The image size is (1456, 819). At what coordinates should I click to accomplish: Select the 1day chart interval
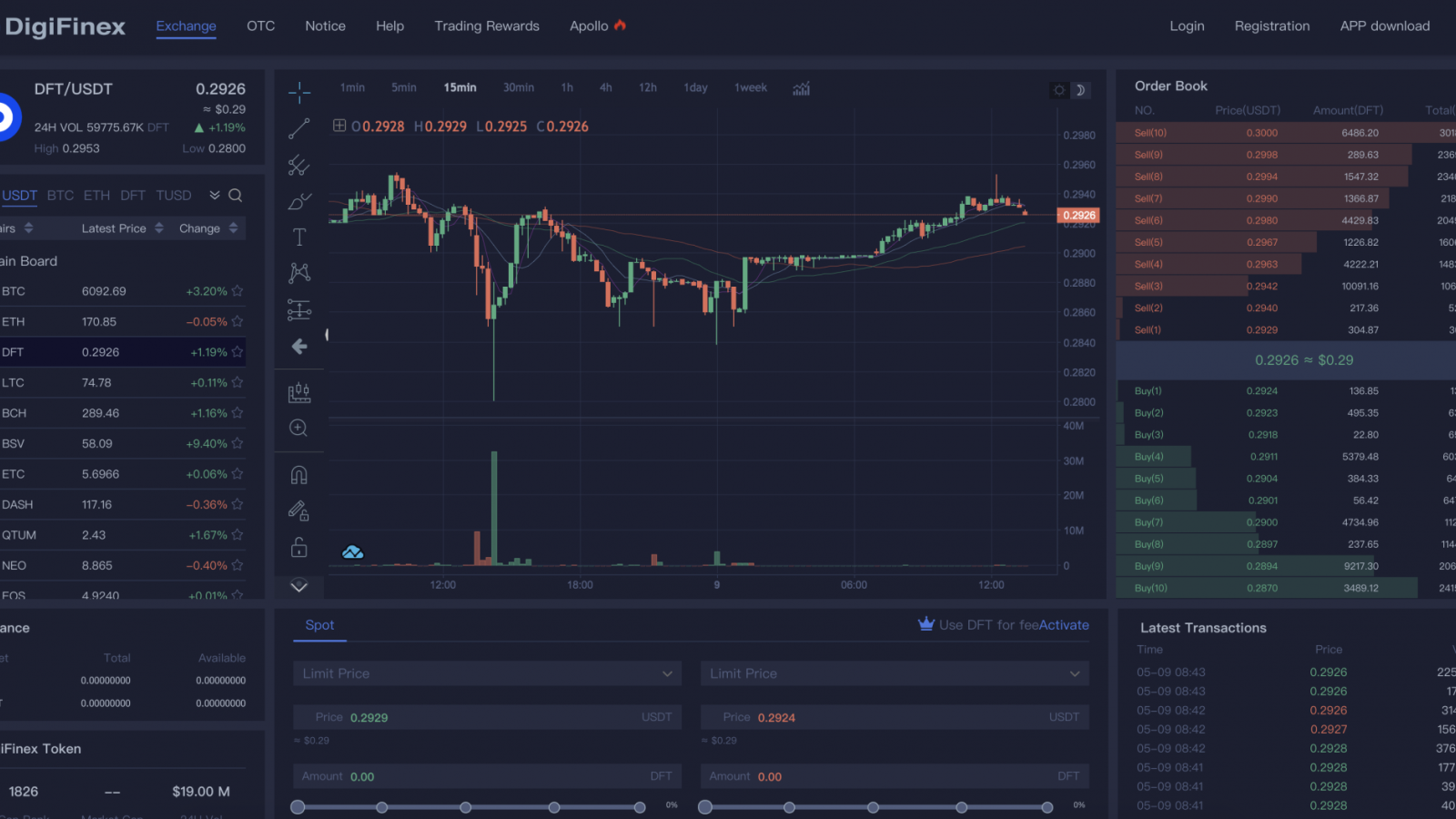[696, 87]
